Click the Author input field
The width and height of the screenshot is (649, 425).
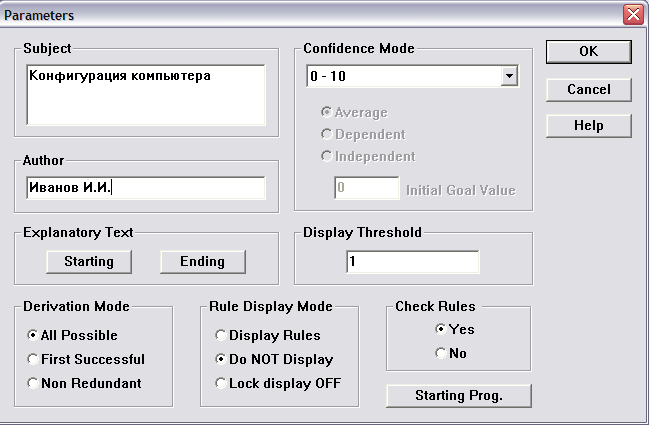click(x=146, y=188)
